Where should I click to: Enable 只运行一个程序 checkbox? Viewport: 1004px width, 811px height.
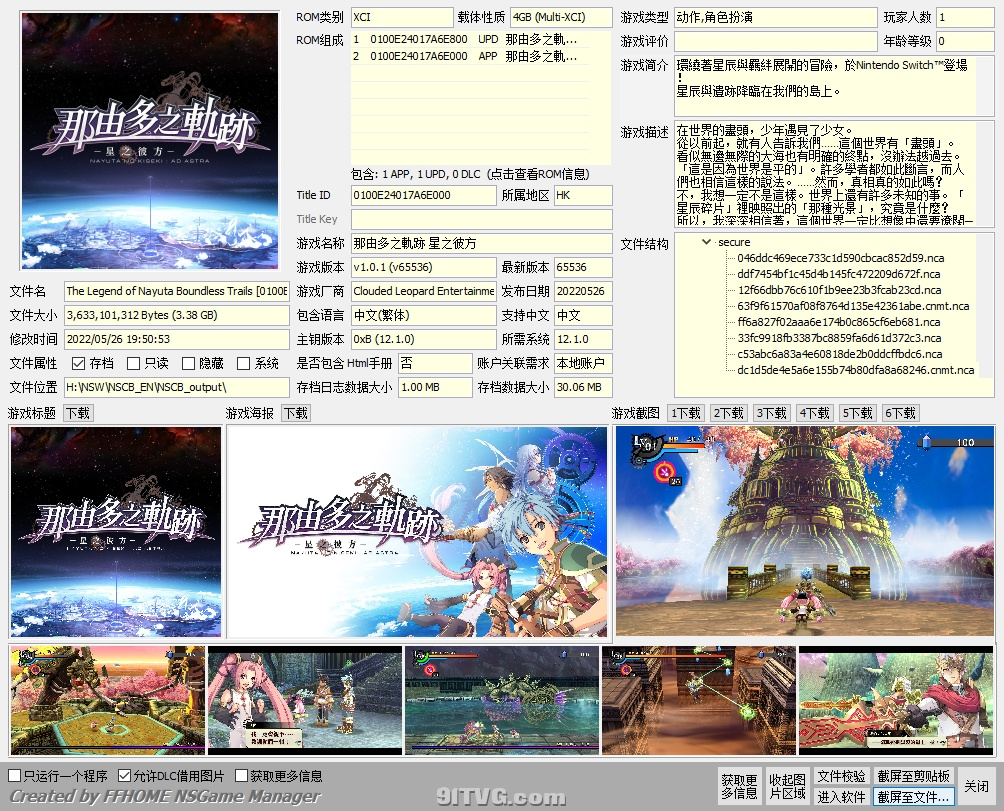15,776
